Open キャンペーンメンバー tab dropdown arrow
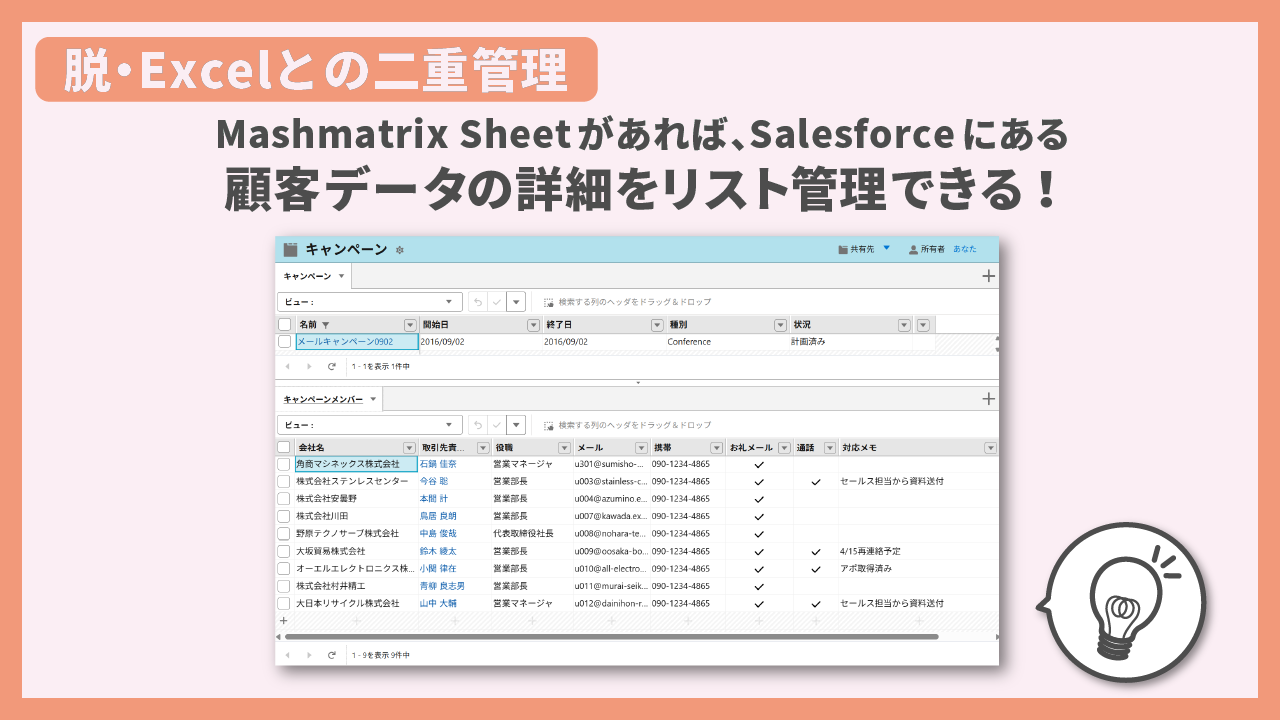This screenshot has width=1280, height=720. click(x=373, y=399)
